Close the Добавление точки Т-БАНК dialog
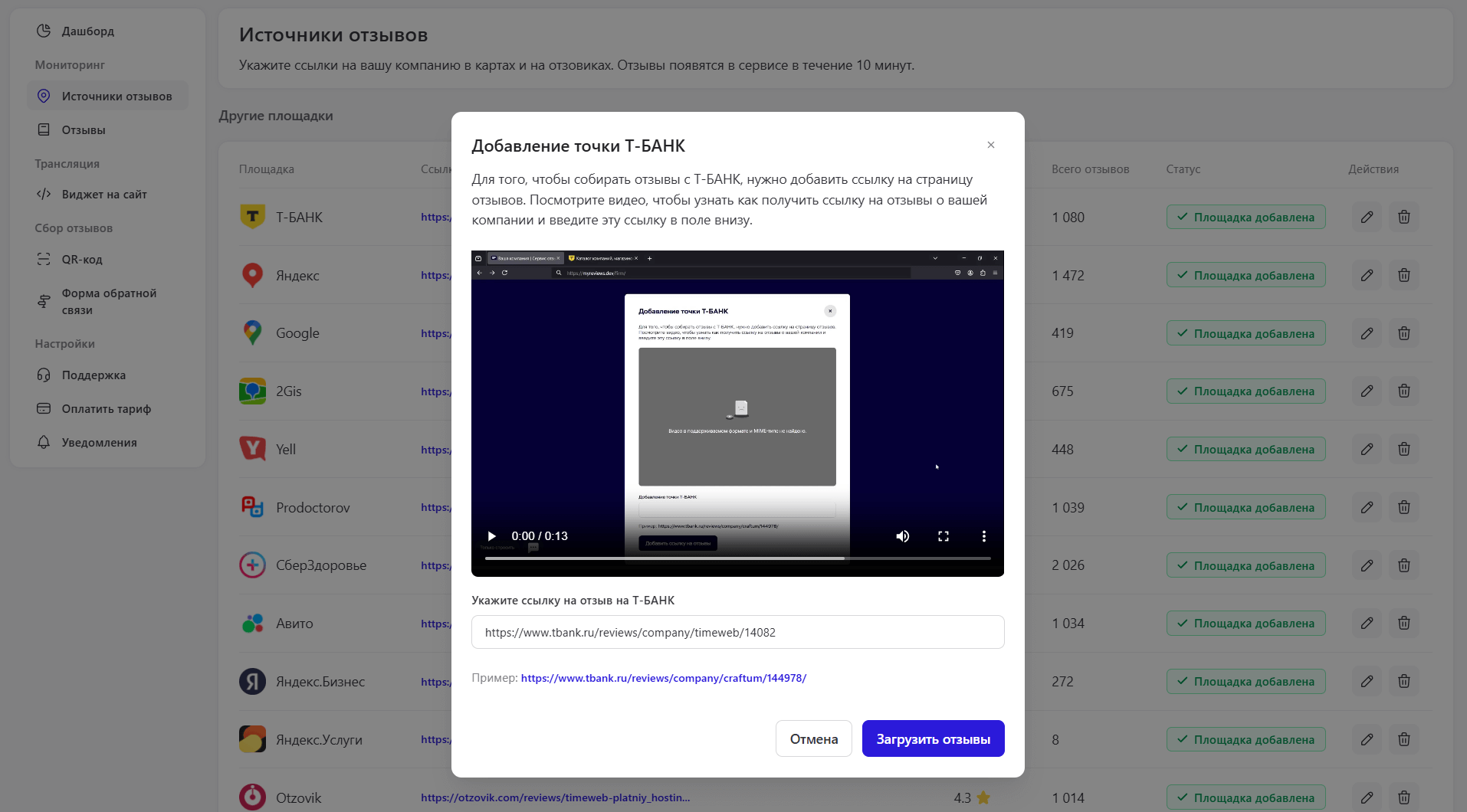The image size is (1467, 812). (991, 145)
